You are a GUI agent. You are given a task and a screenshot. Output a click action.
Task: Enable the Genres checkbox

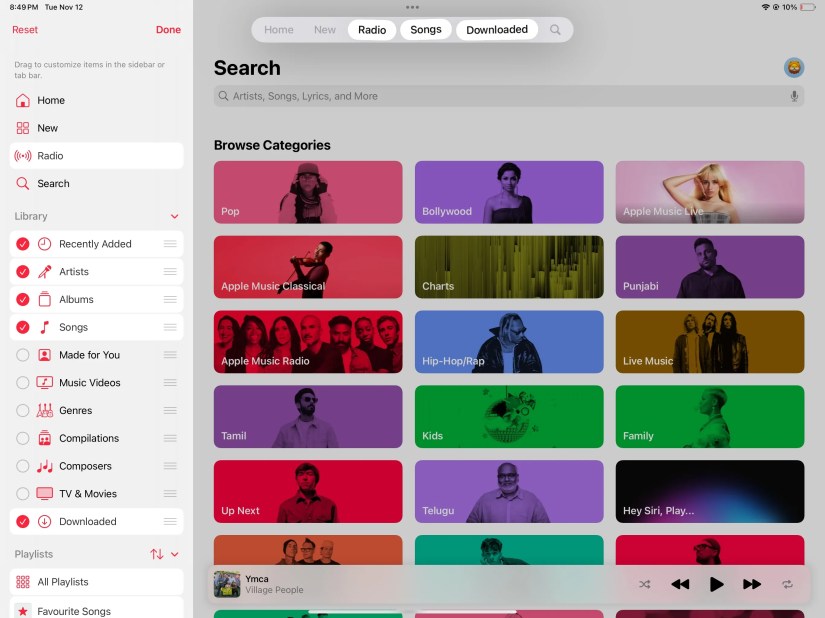[23, 410]
